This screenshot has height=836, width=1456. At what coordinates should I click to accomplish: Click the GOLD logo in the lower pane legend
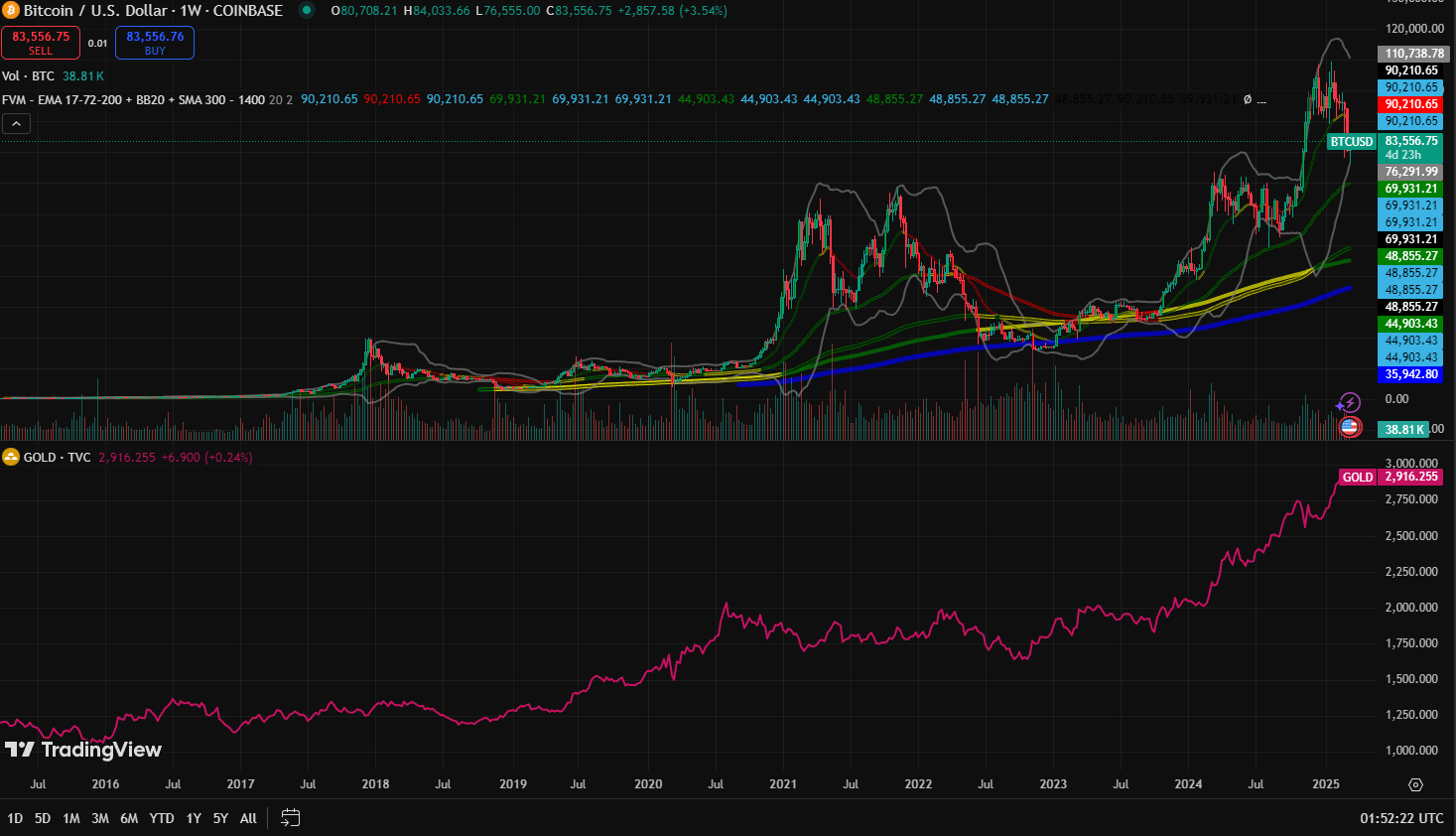tap(11, 457)
